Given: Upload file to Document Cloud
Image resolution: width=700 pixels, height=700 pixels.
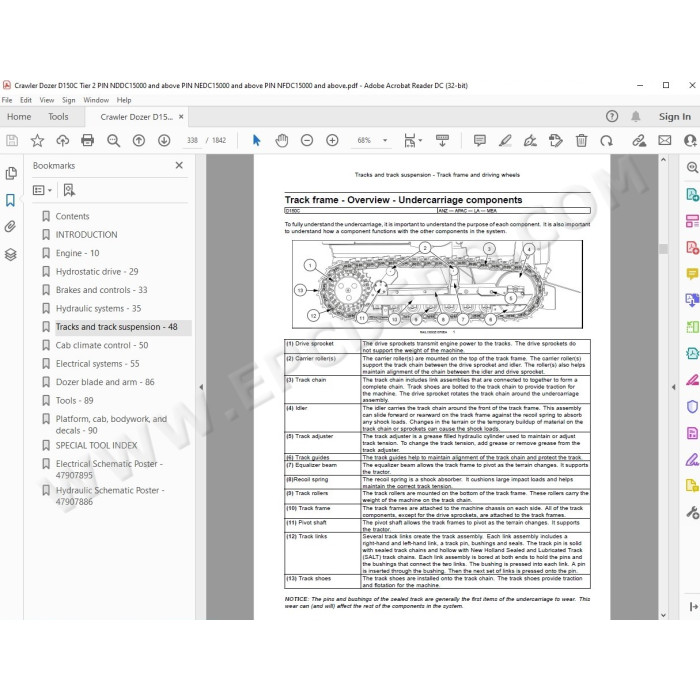Looking at the screenshot, I should pyautogui.click(x=62, y=141).
